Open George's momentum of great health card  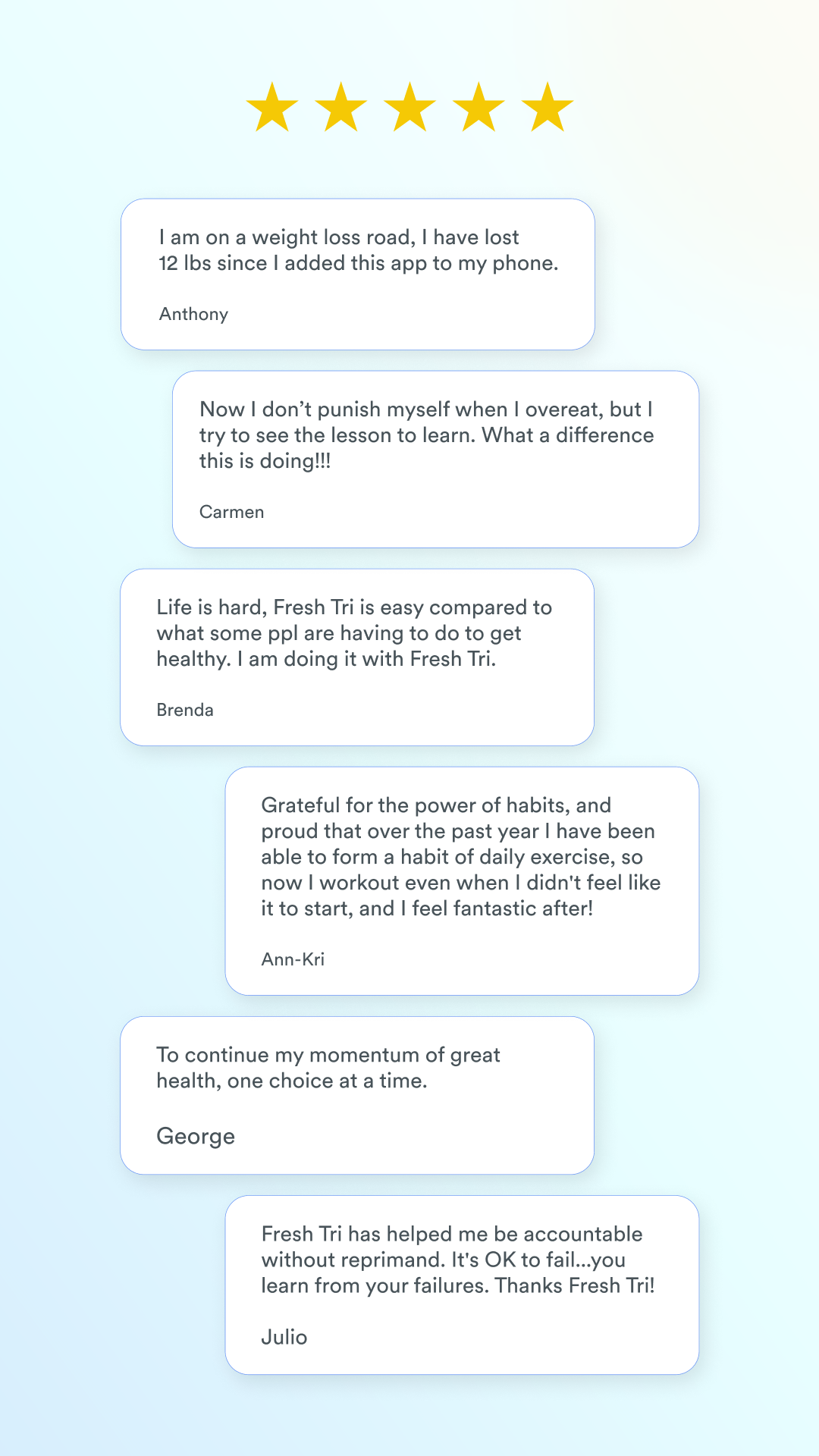point(357,1096)
